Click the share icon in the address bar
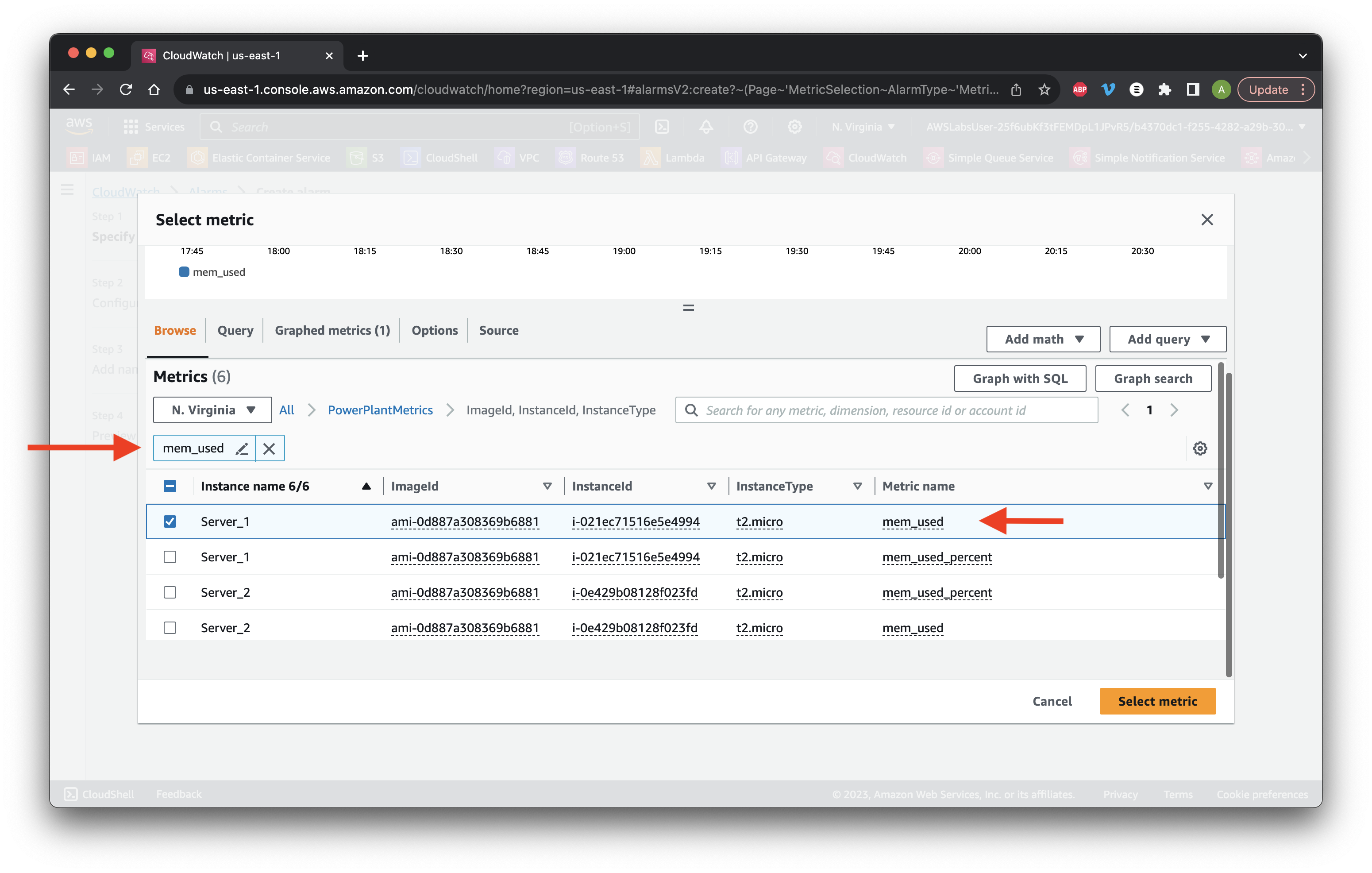 tap(1016, 89)
